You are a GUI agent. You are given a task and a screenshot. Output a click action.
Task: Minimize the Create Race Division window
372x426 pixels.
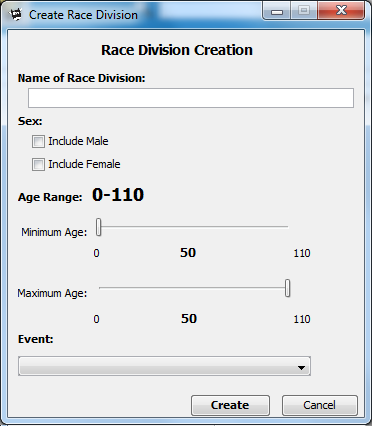[x=277, y=11]
